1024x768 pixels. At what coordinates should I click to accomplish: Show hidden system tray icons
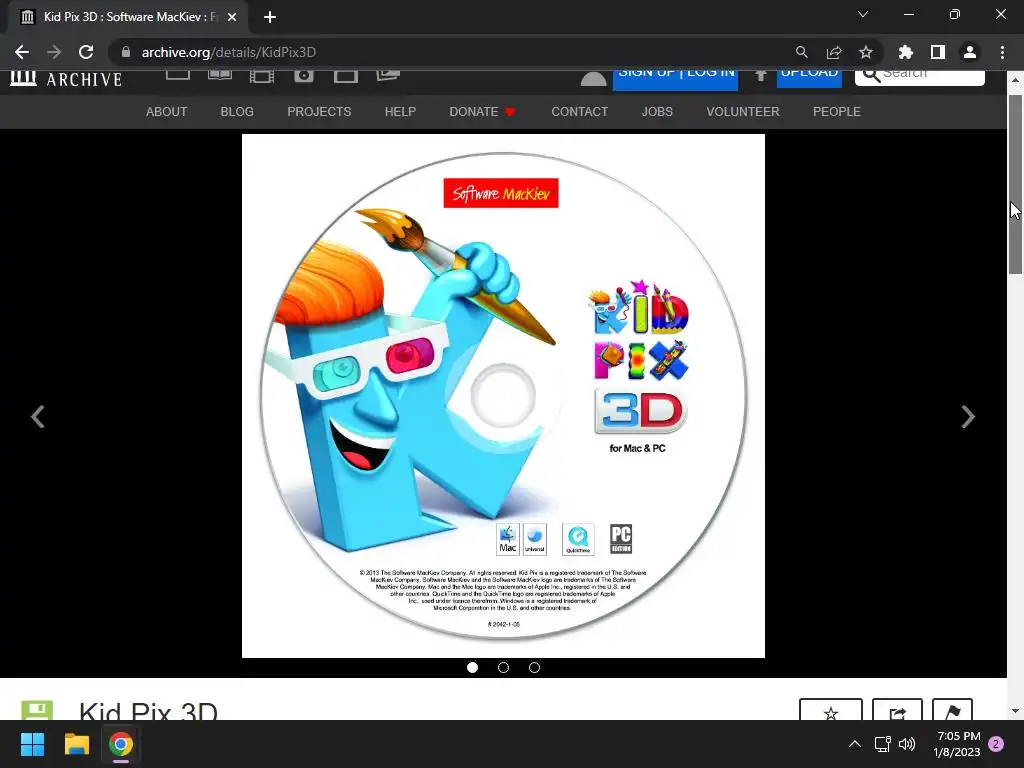(854, 744)
